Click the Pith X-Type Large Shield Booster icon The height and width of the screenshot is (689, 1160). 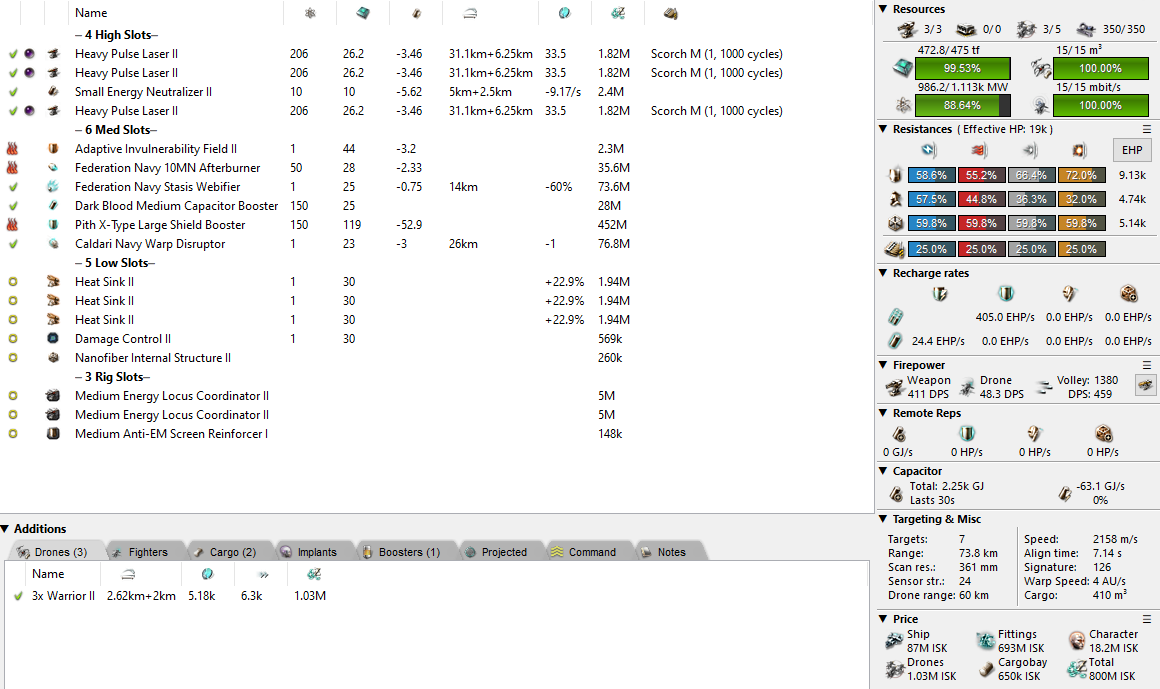pos(53,225)
